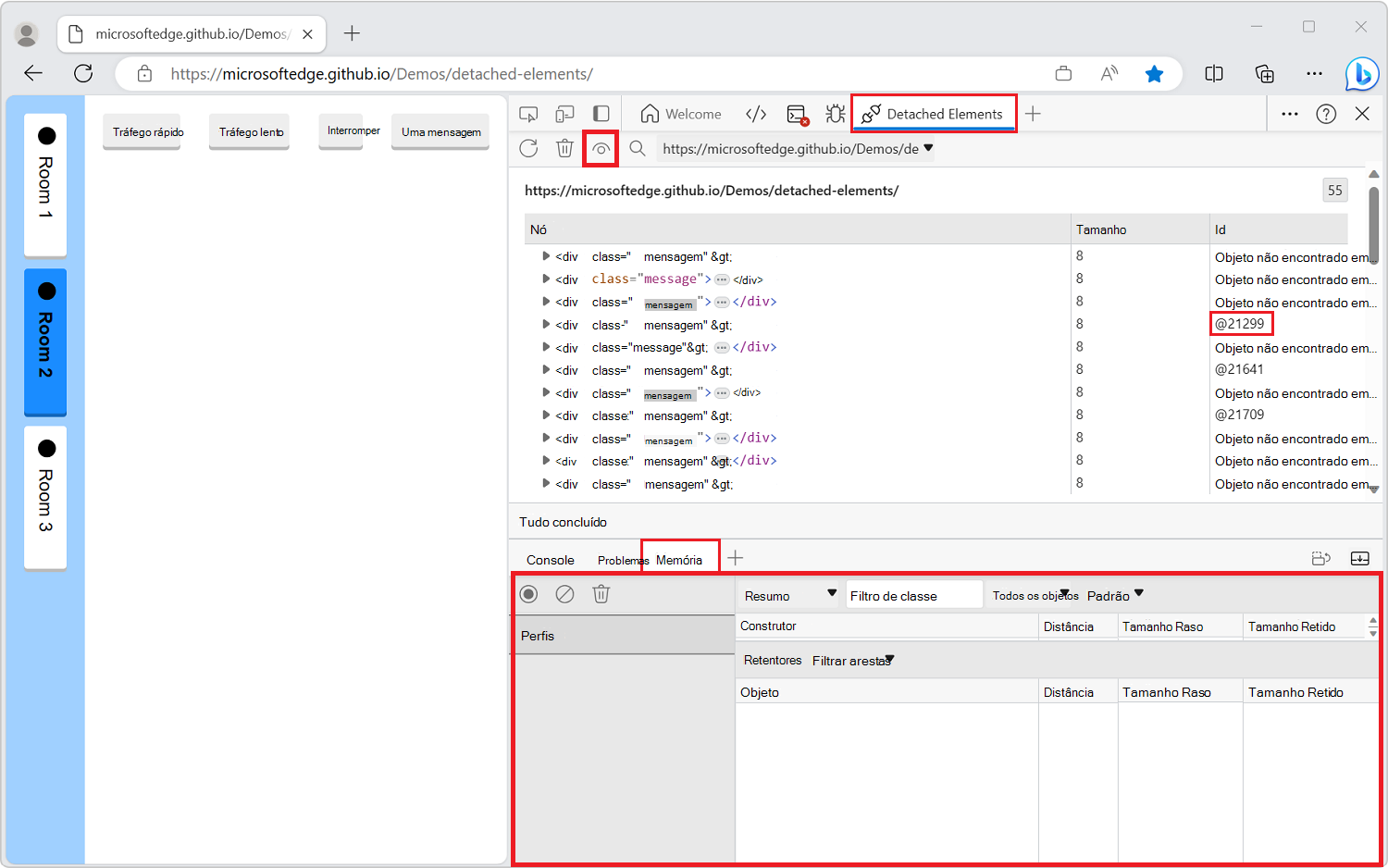
Task: Select the Memória tab
Action: point(679,560)
